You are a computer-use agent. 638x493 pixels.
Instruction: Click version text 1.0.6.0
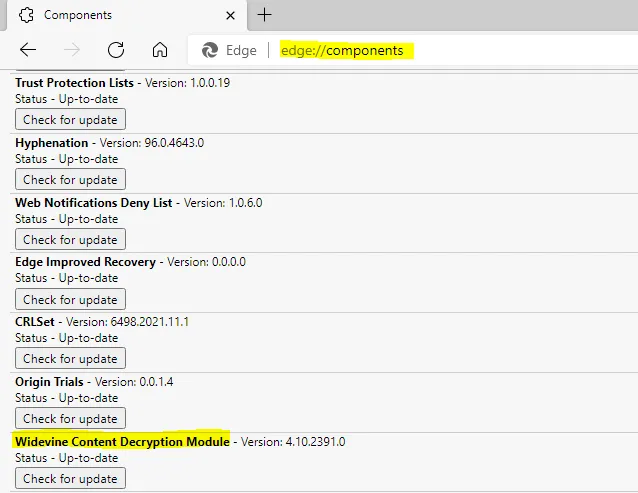[245, 203]
